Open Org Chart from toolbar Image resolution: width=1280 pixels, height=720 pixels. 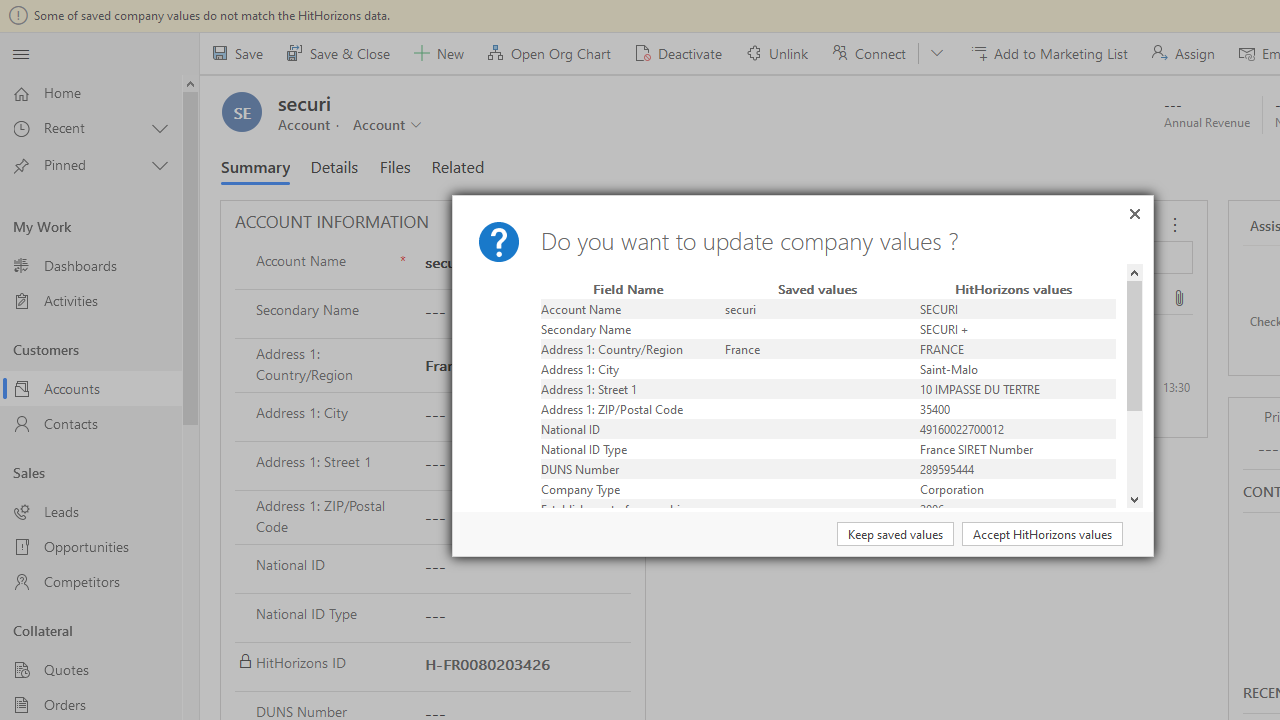point(549,54)
